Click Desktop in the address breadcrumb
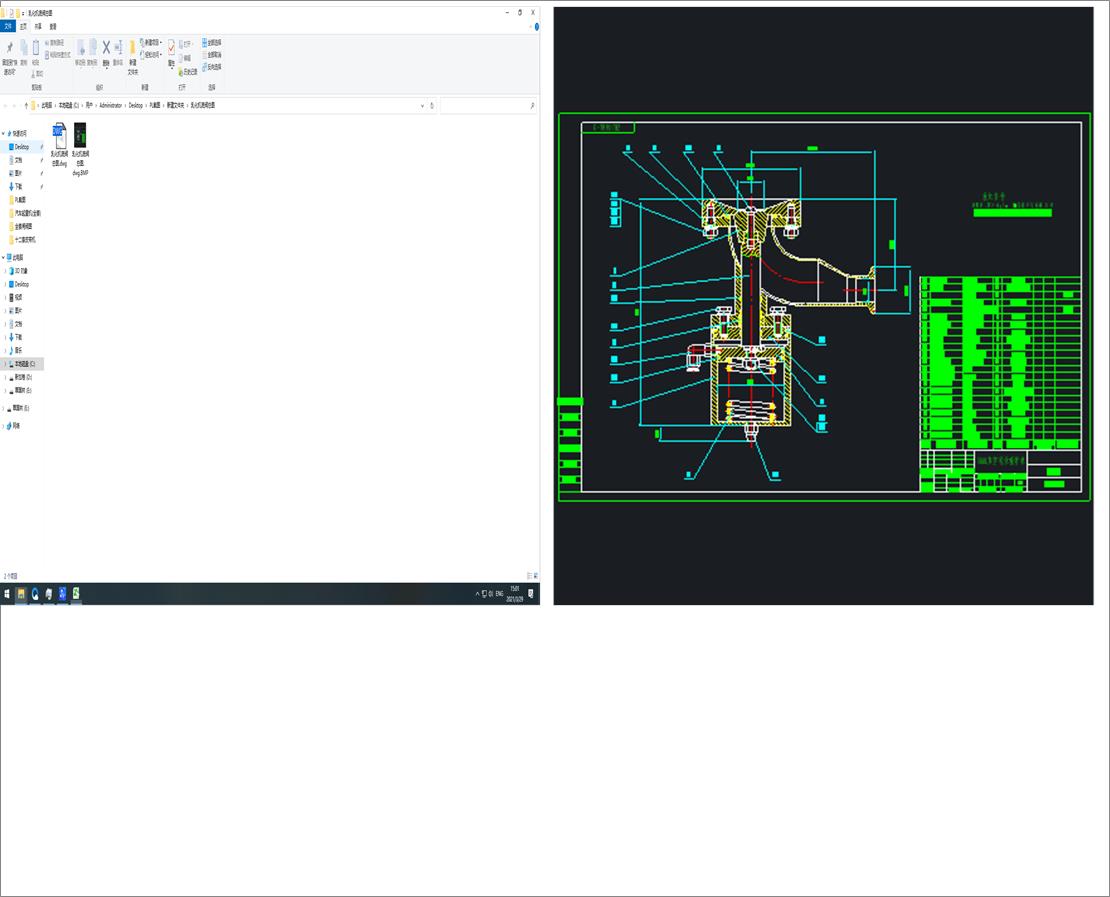Viewport: 1110px width, 897px height. point(135,105)
